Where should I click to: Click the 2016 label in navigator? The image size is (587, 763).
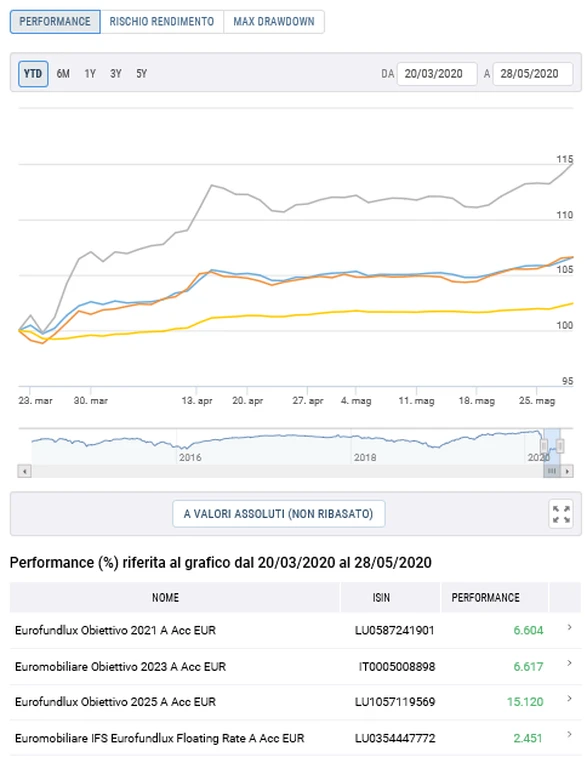[x=190, y=457]
